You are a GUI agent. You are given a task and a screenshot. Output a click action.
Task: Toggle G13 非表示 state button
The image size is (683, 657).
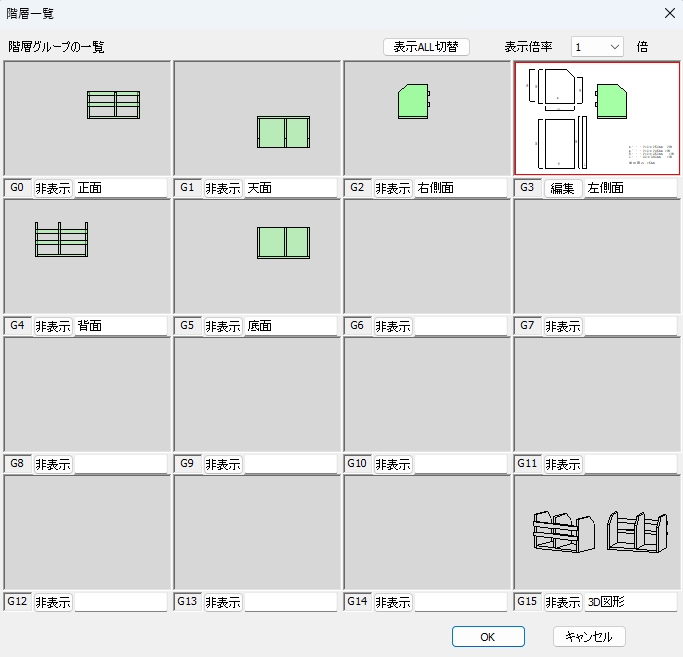tap(223, 602)
